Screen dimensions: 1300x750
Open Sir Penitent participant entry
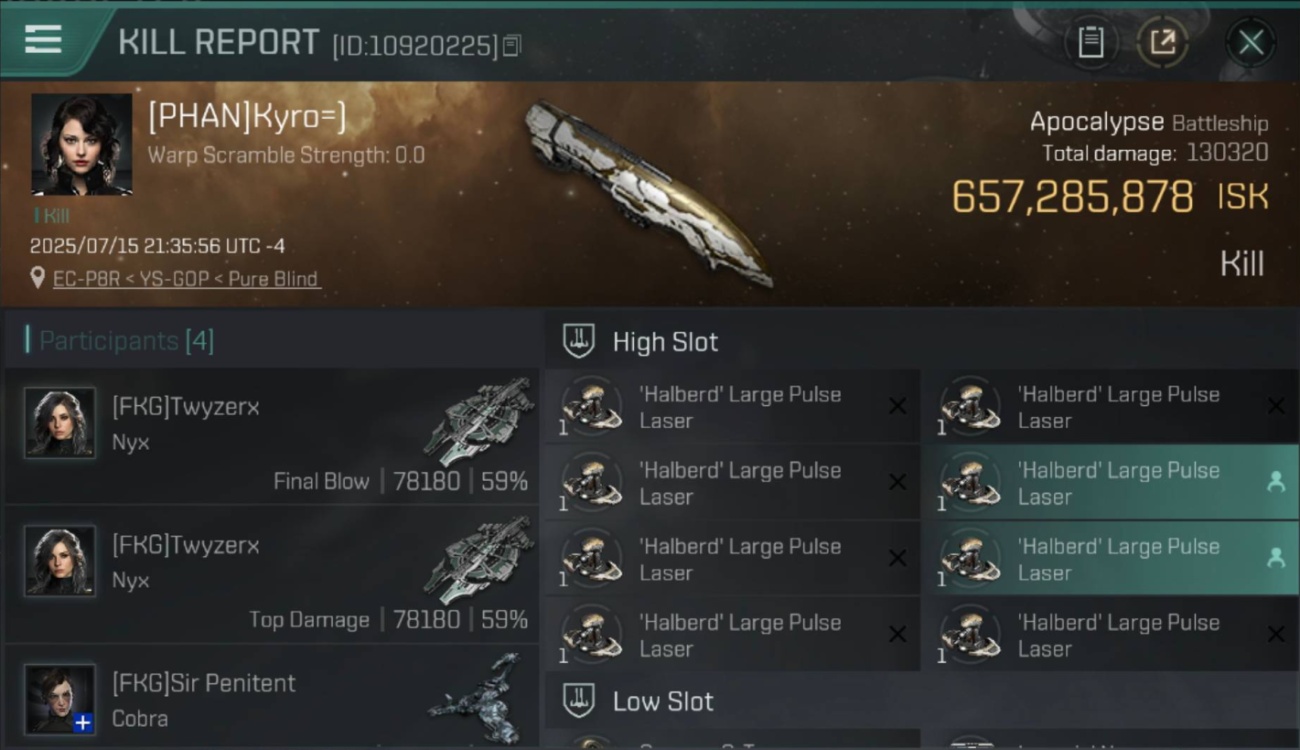272,698
